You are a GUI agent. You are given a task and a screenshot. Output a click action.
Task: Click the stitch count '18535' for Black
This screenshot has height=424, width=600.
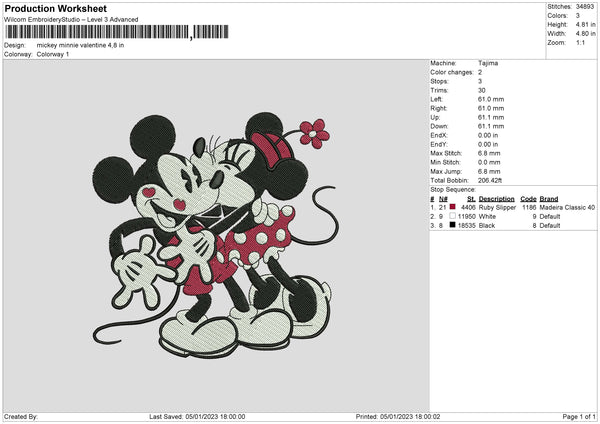[x=466, y=226]
